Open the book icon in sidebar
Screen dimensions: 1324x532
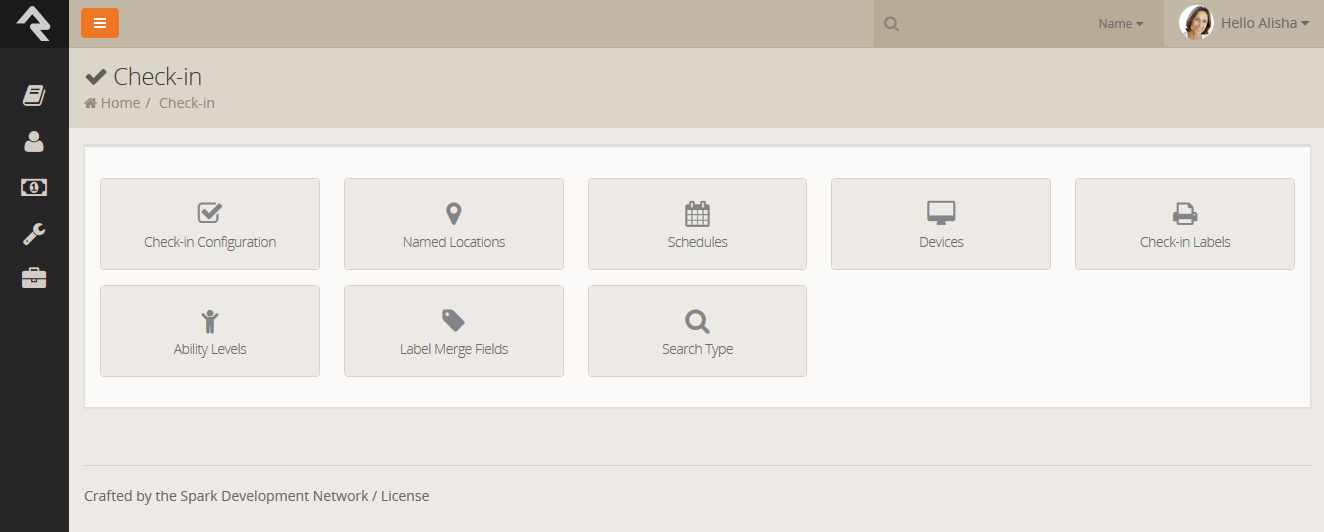[34, 96]
